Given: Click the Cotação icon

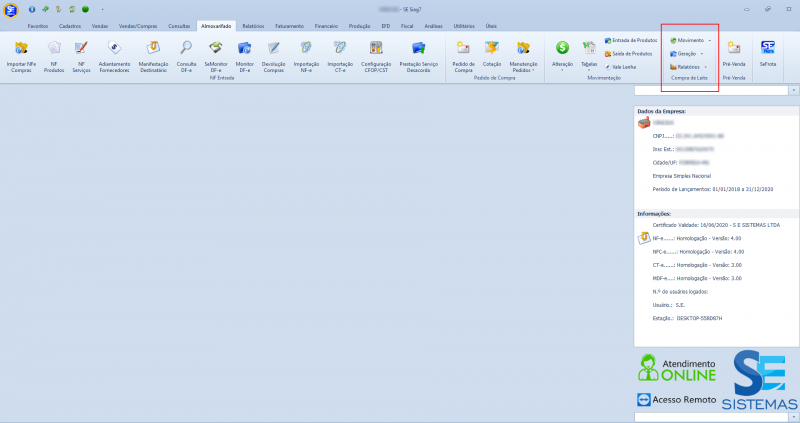Looking at the screenshot, I should coord(492,52).
